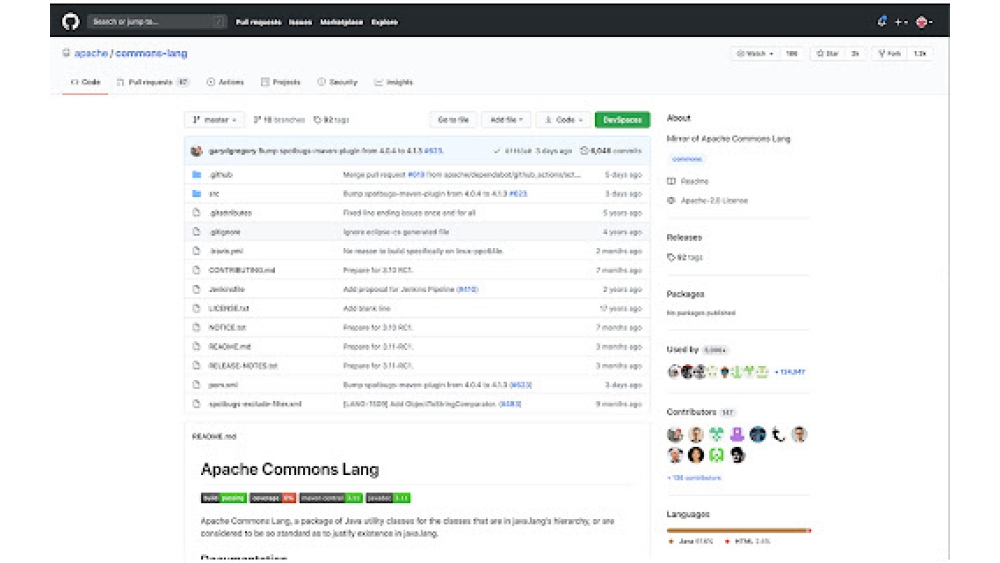Expand the Code download dropdown
Viewport: 1000px width, 563px height.
pos(564,120)
